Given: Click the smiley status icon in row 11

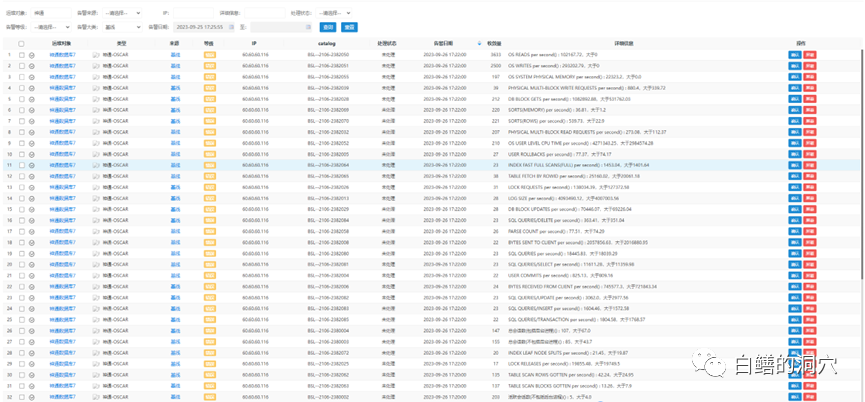Looking at the screenshot, I should click(x=32, y=166).
